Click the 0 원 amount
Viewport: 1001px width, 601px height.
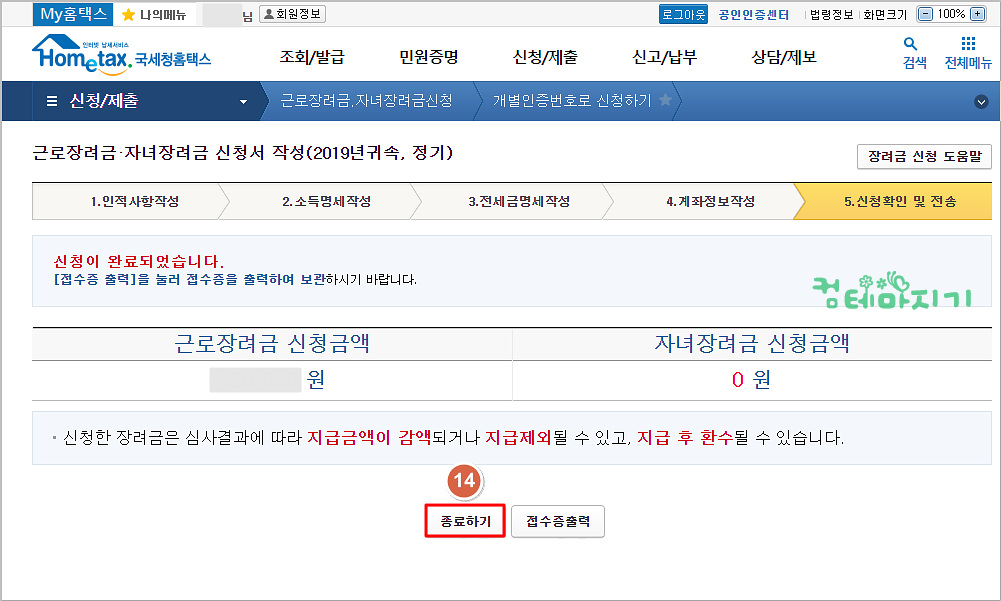coord(751,380)
